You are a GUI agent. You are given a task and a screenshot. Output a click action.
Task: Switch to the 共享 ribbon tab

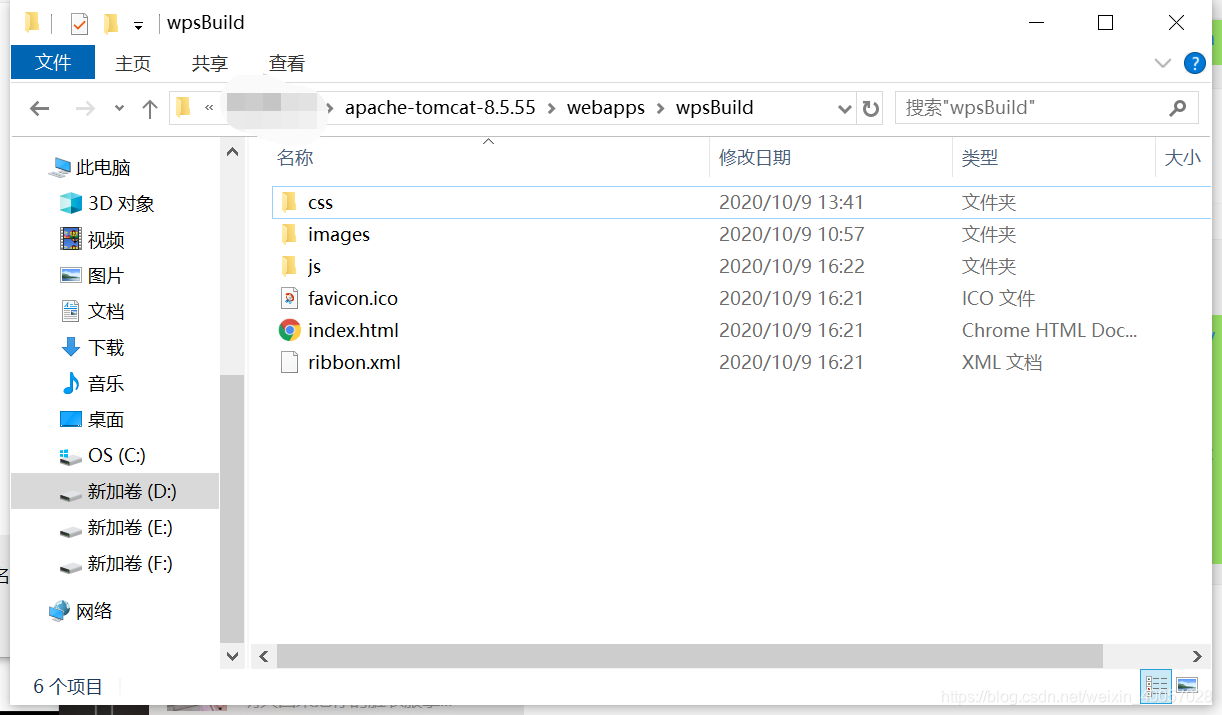(x=210, y=63)
